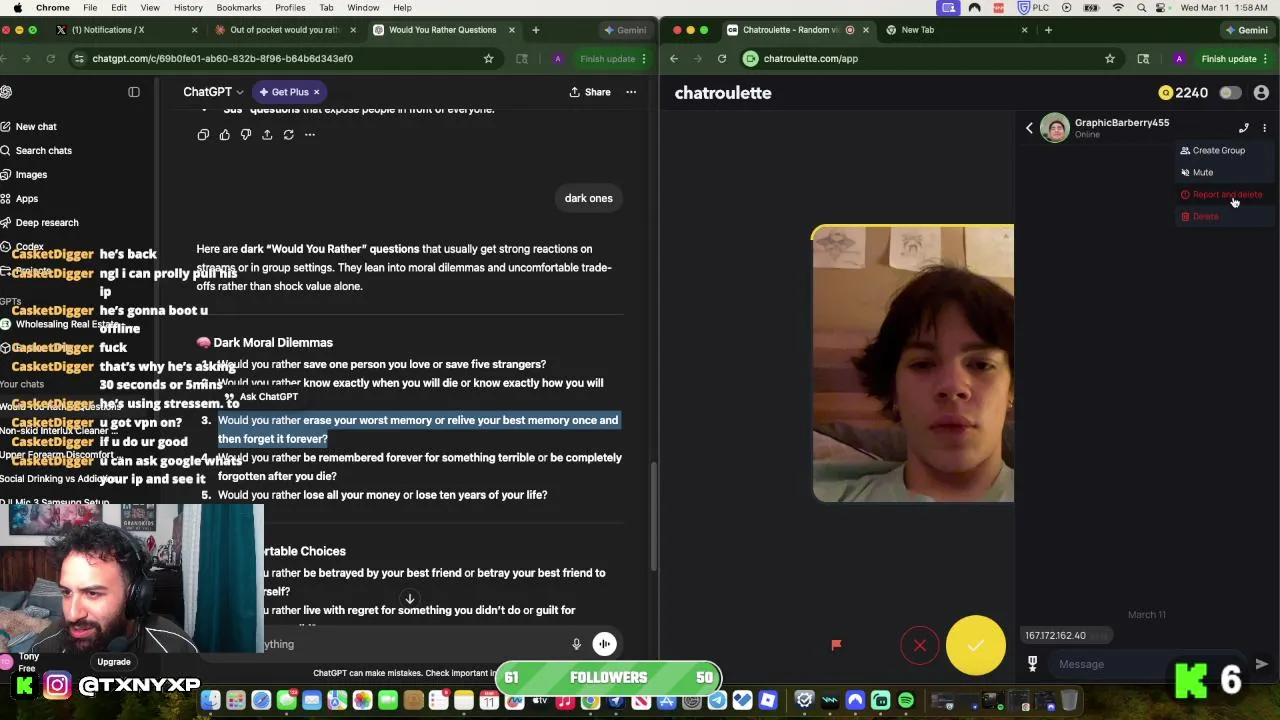This screenshot has height=720, width=1280.
Task: Open the Chrome Bookmarks menu
Action: (x=238, y=8)
